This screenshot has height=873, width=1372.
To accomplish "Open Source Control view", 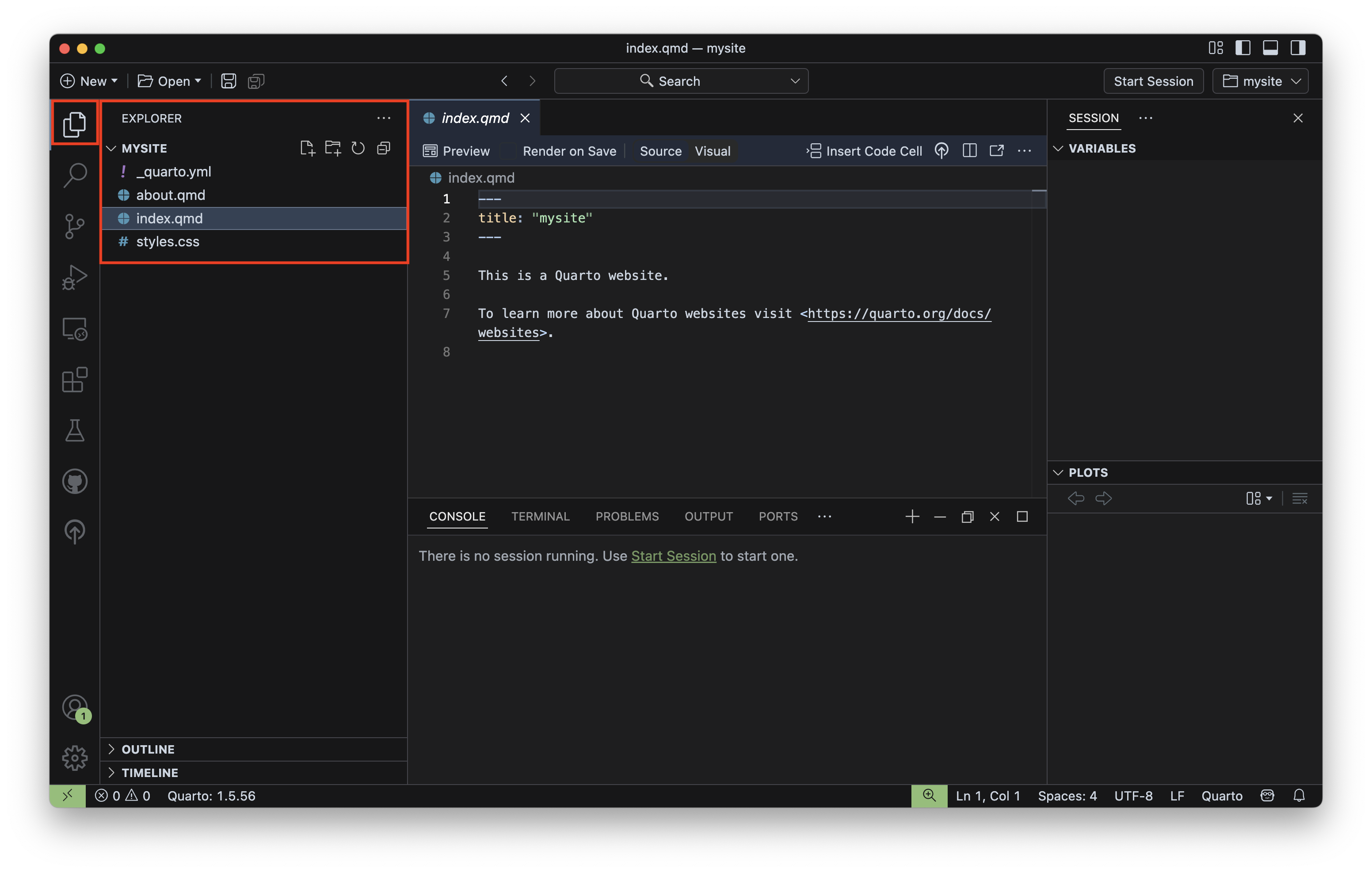I will point(75,226).
